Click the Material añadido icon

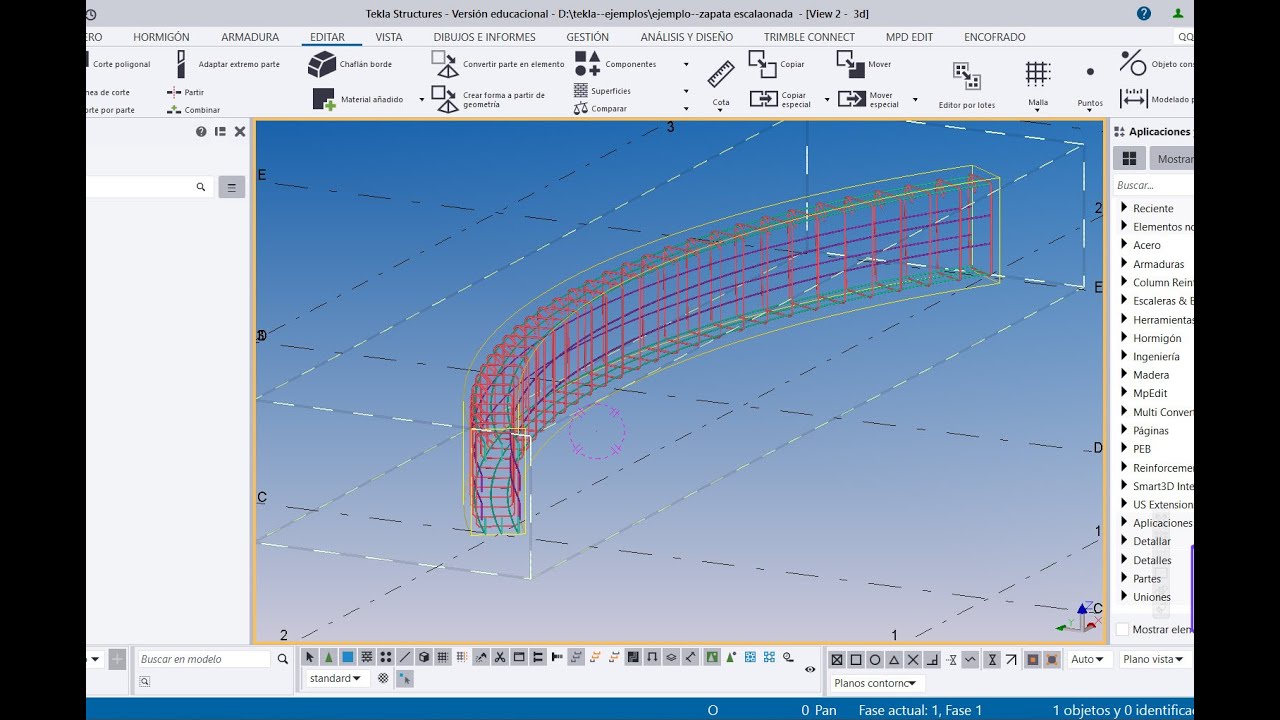[x=324, y=99]
